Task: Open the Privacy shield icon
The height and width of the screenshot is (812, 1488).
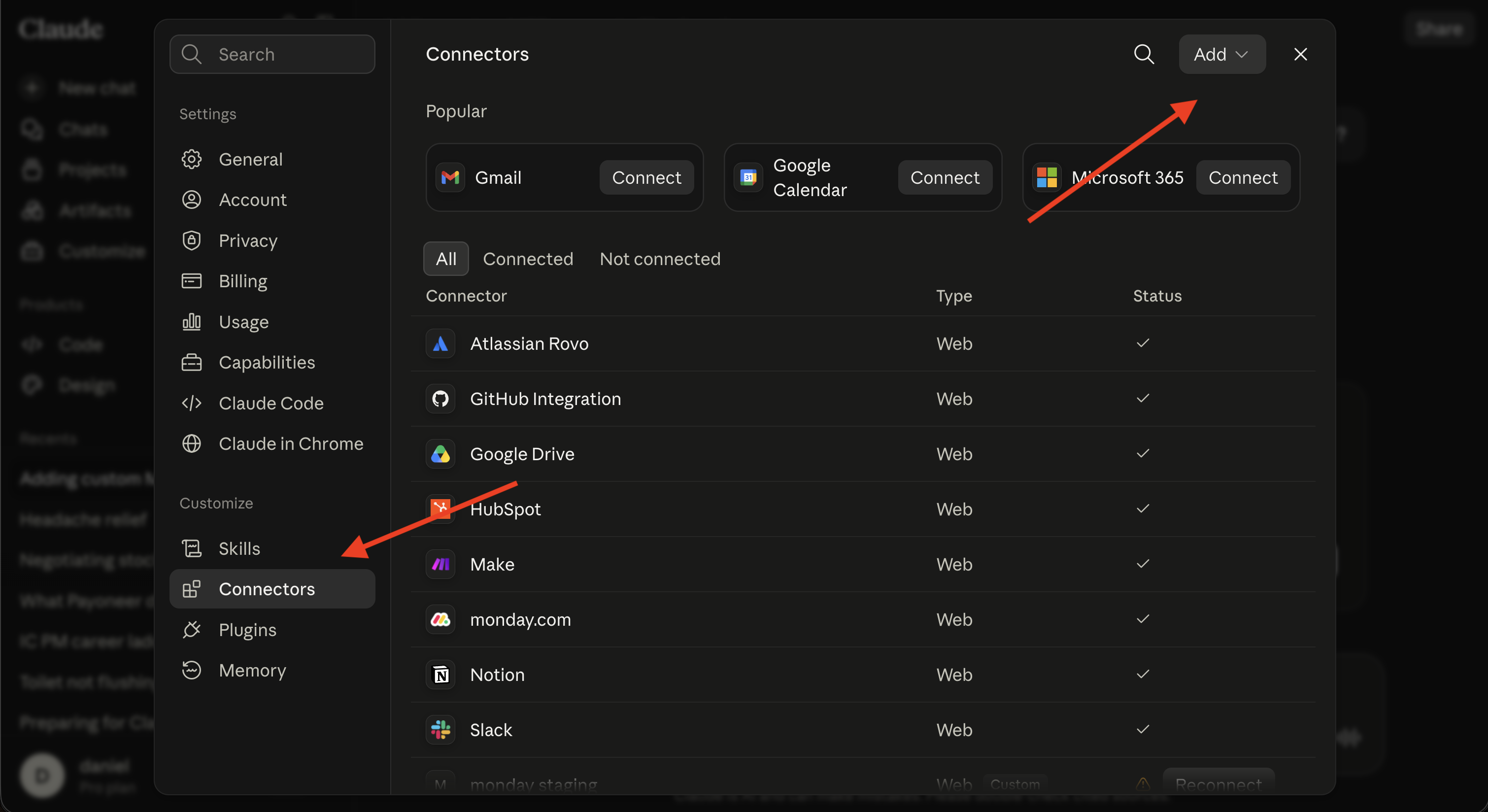Action: (x=191, y=240)
